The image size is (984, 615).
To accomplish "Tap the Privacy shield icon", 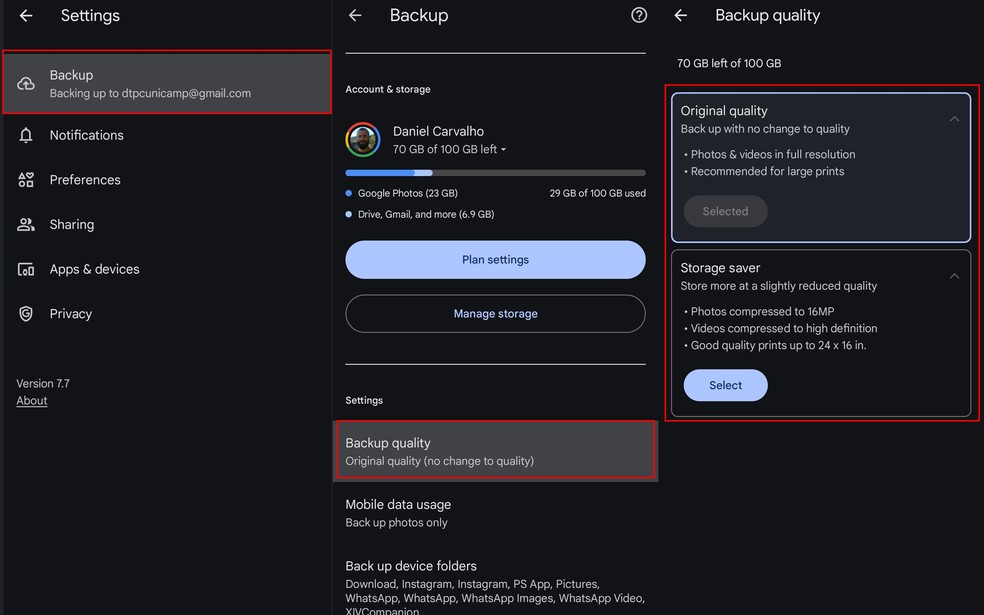I will [x=26, y=314].
